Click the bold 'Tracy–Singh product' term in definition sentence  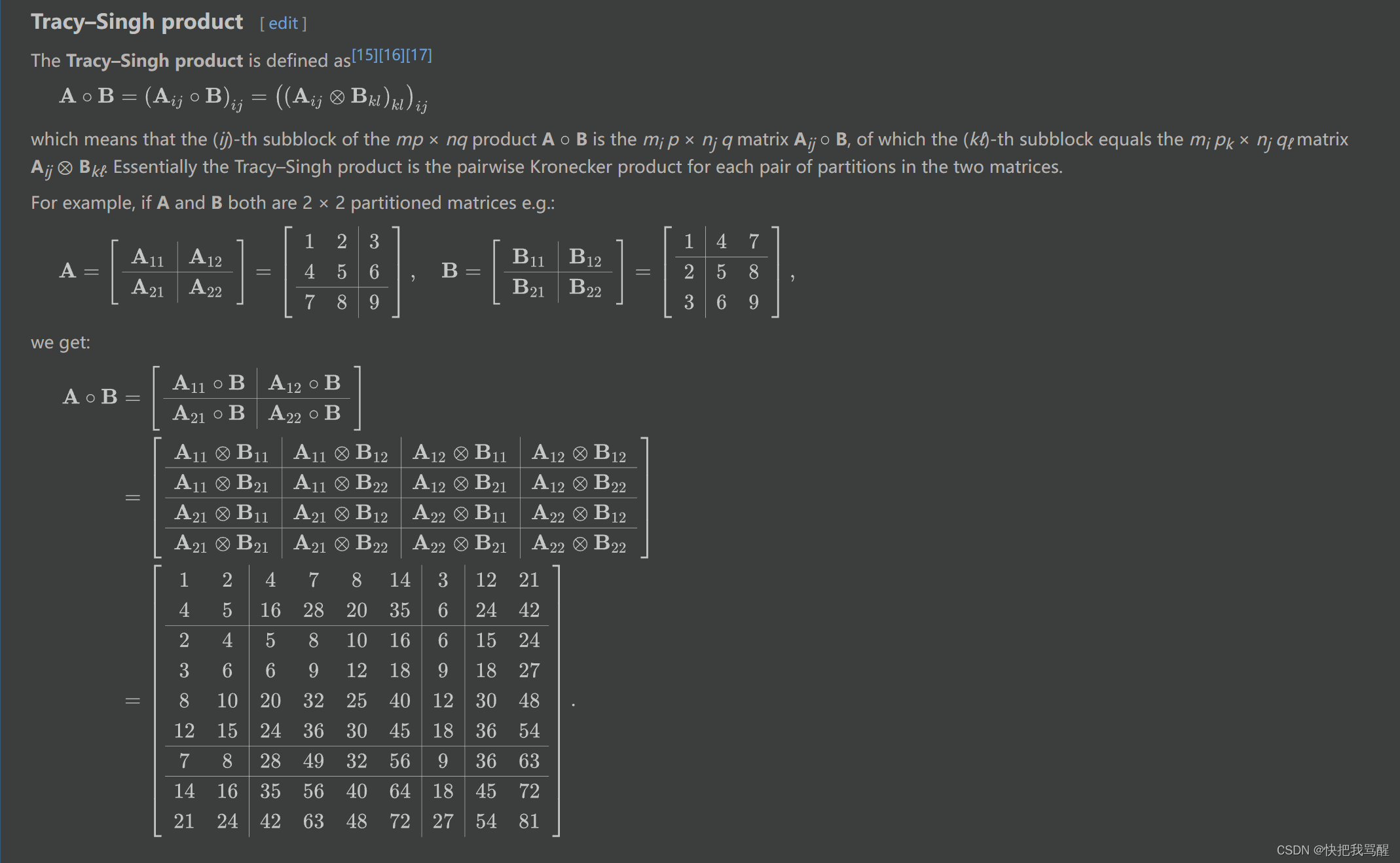[155, 61]
